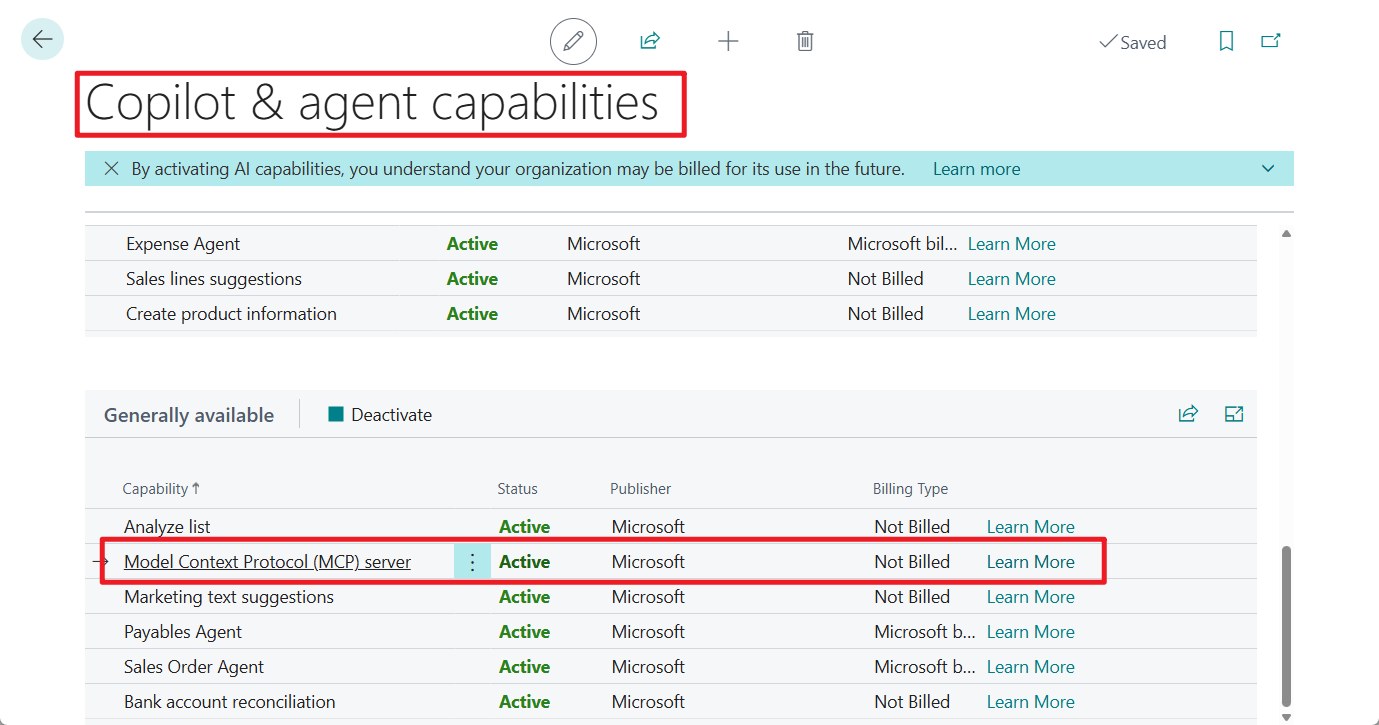This screenshot has width=1379, height=725.
Task: Open Learn More for MCP server row
Action: pyautogui.click(x=1030, y=562)
